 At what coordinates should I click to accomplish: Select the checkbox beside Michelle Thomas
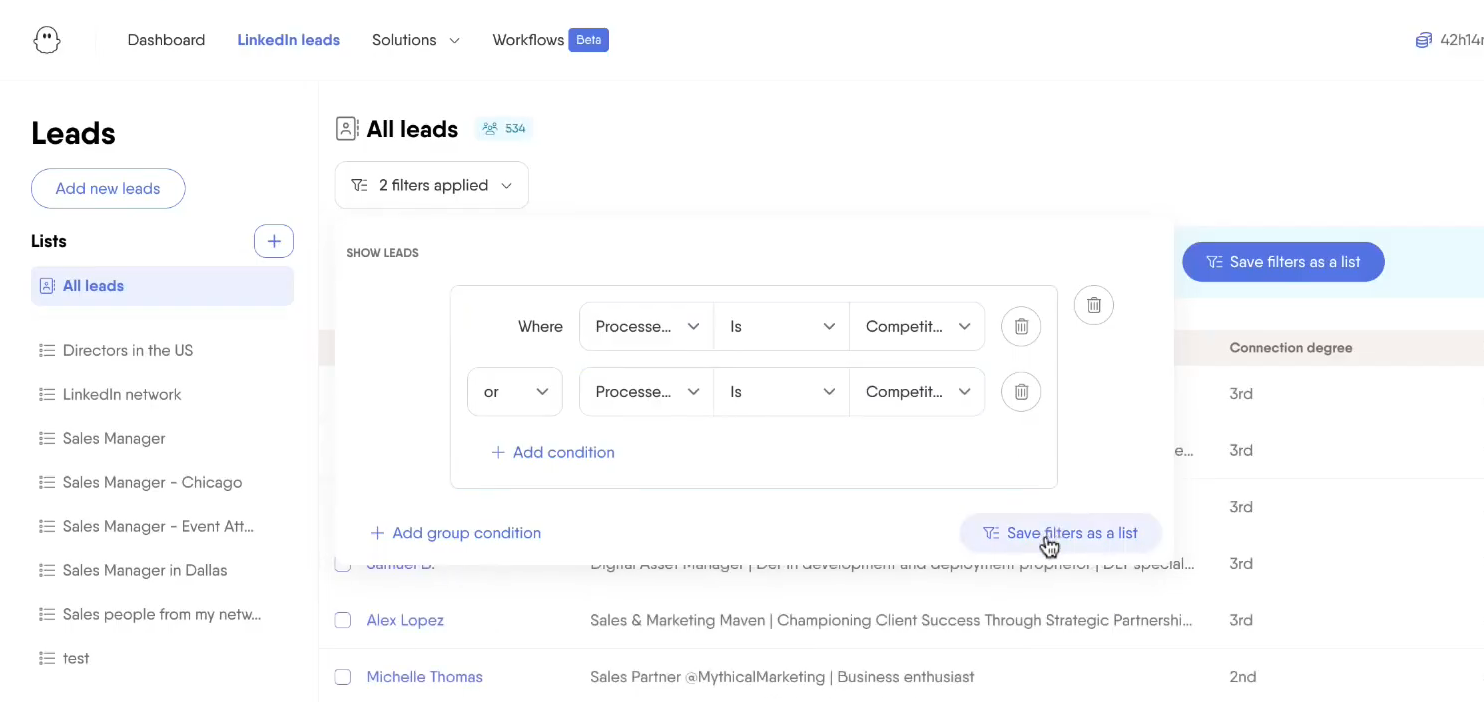(343, 677)
